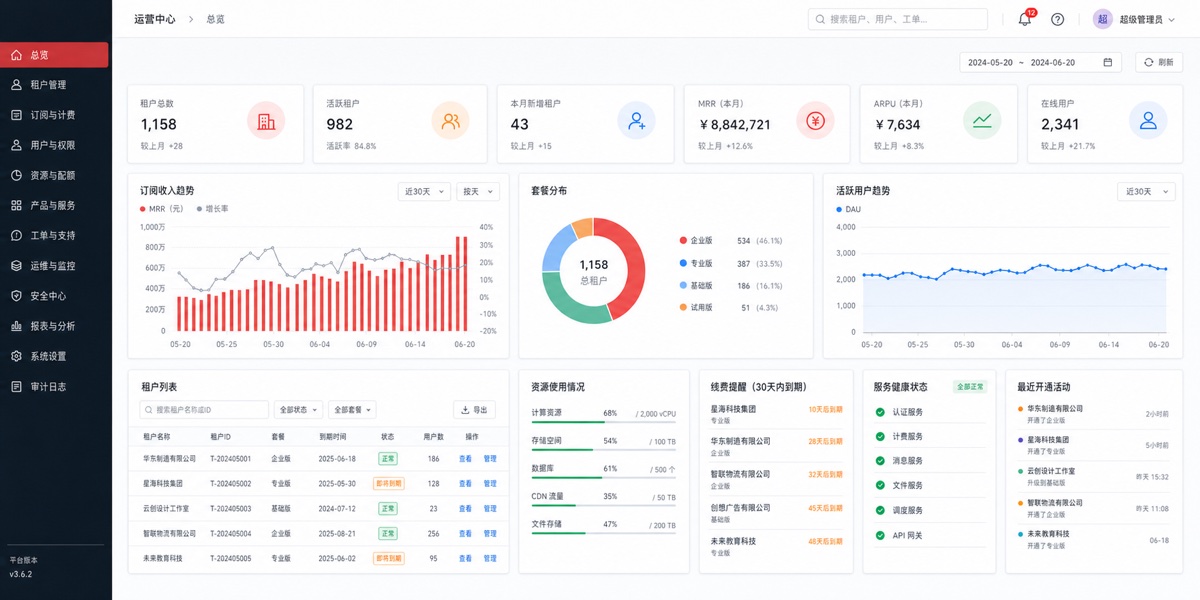Click API 网关 green check icon
The width and height of the screenshot is (1200, 600).
(880, 535)
